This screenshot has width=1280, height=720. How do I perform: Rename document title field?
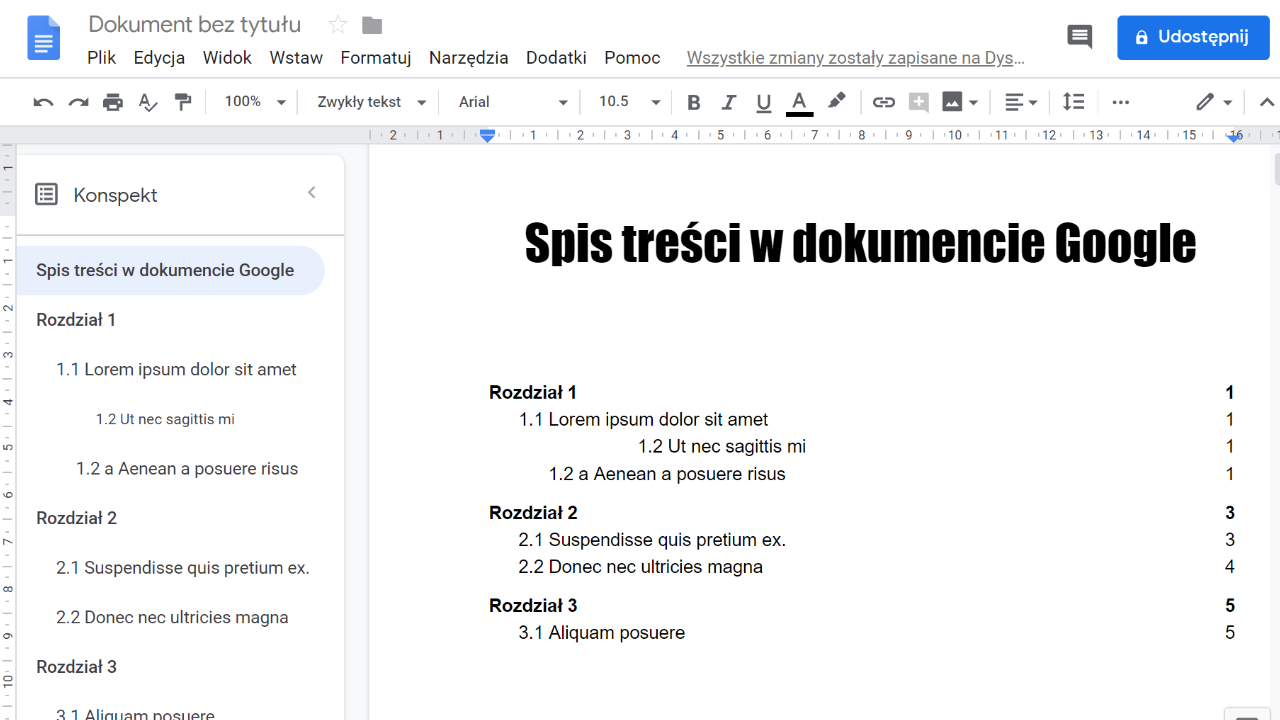tap(195, 24)
